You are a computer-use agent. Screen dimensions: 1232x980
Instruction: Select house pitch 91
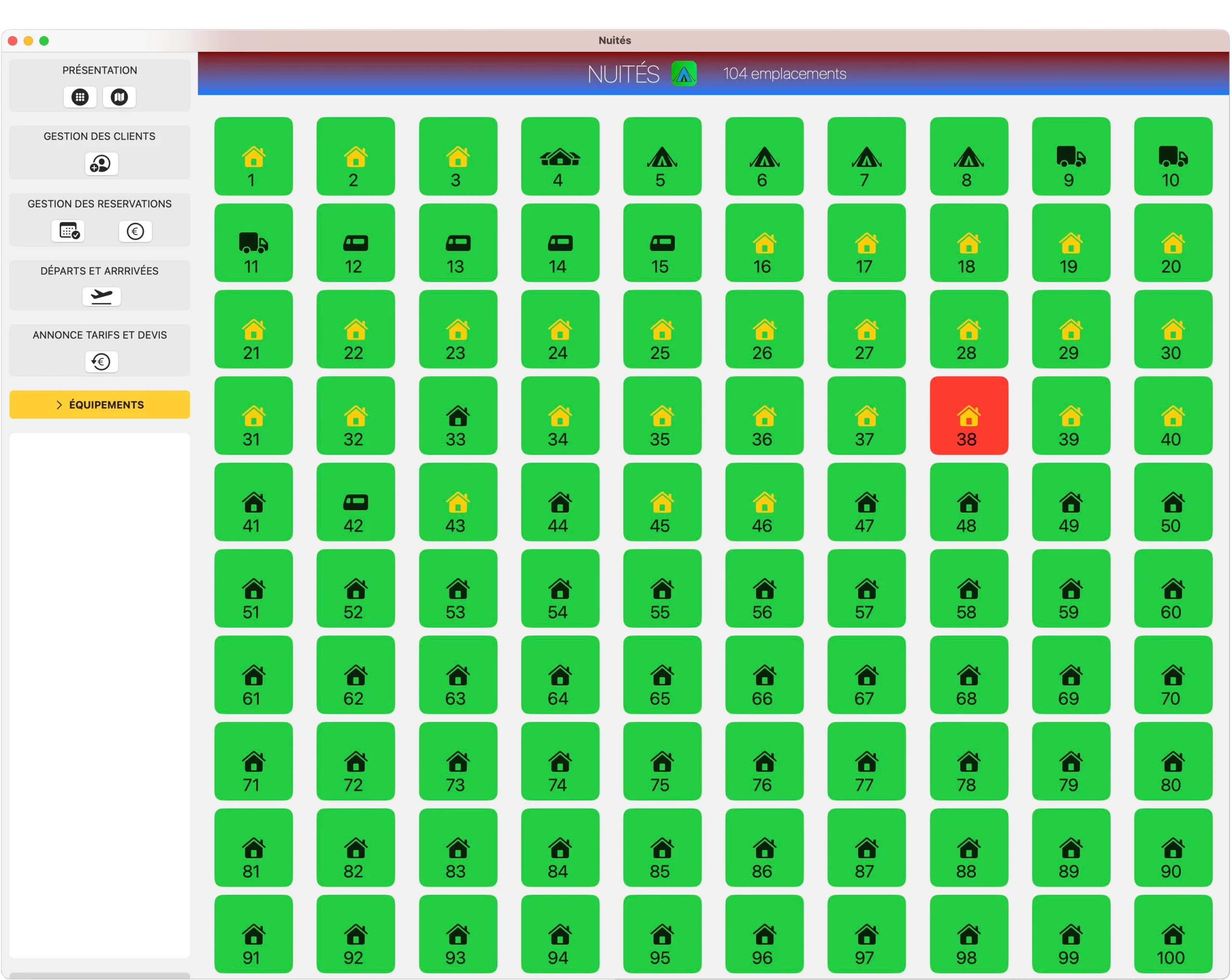(254, 934)
